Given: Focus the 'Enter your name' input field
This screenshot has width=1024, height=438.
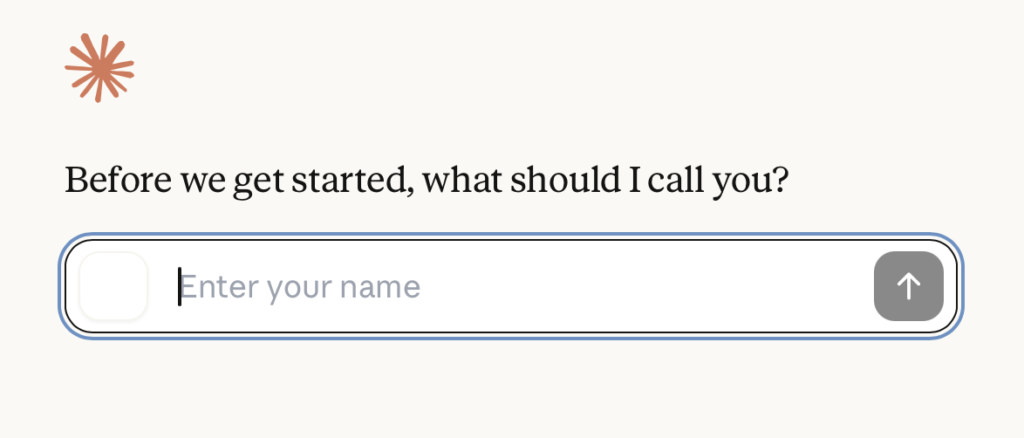Looking at the screenshot, I should pos(520,287).
